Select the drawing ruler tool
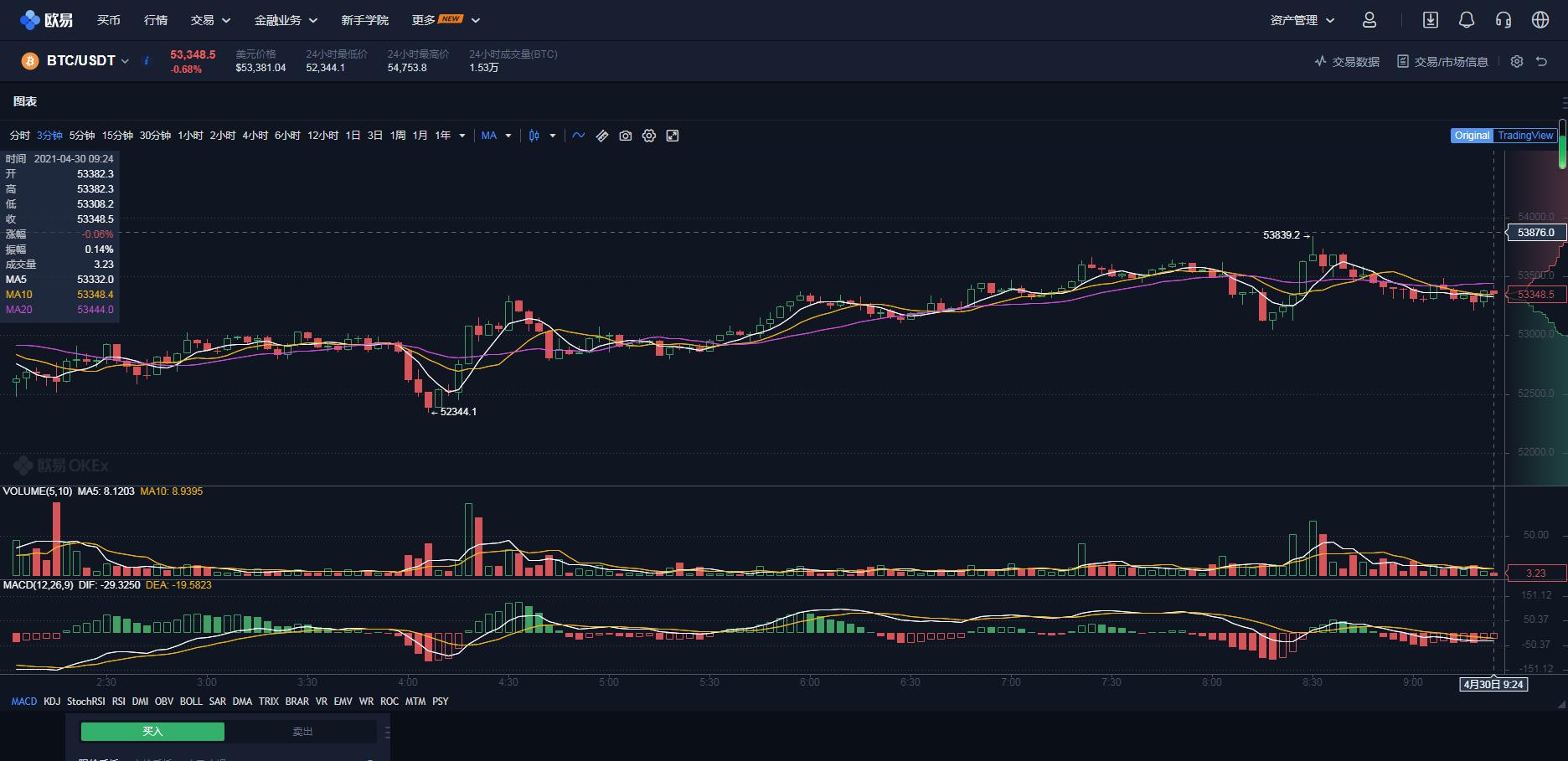The width and height of the screenshot is (1568, 761). tap(602, 136)
